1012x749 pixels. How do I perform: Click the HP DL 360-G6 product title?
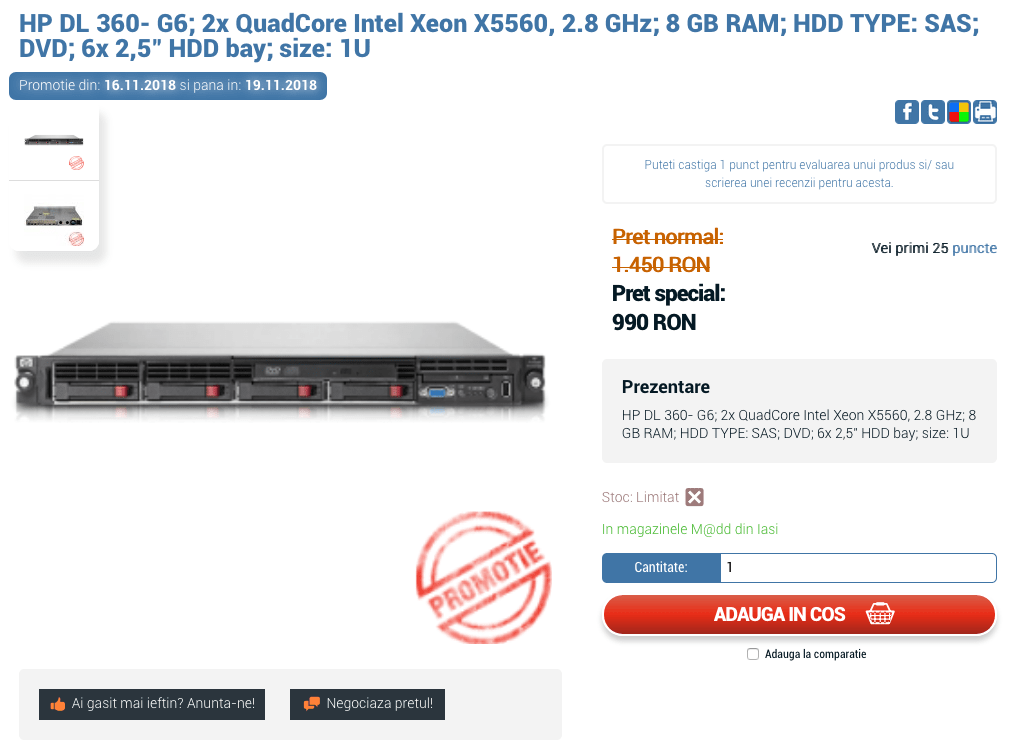coord(499,35)
